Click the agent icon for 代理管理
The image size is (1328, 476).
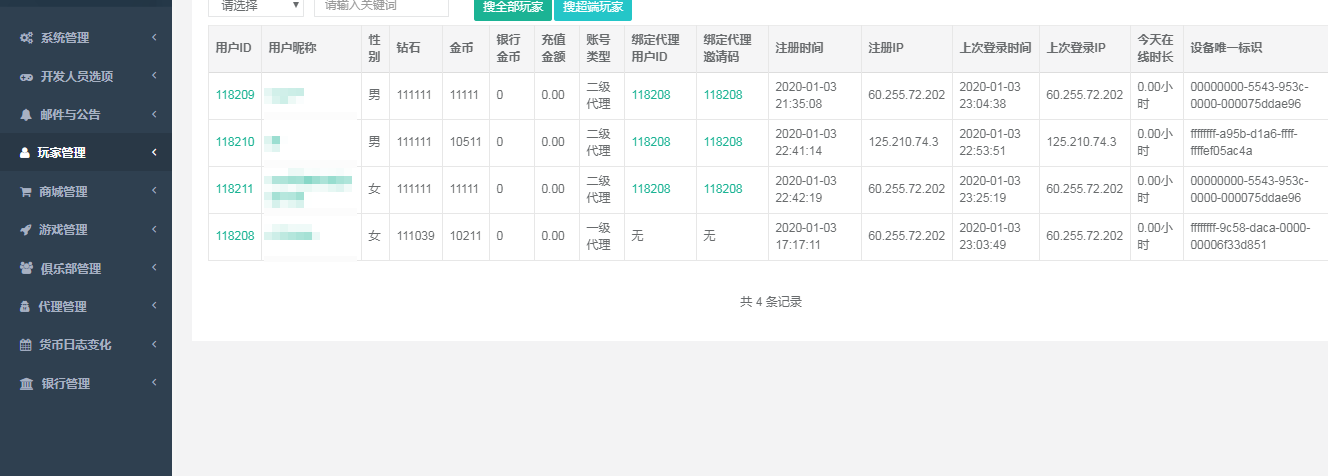tap(26, 307)
